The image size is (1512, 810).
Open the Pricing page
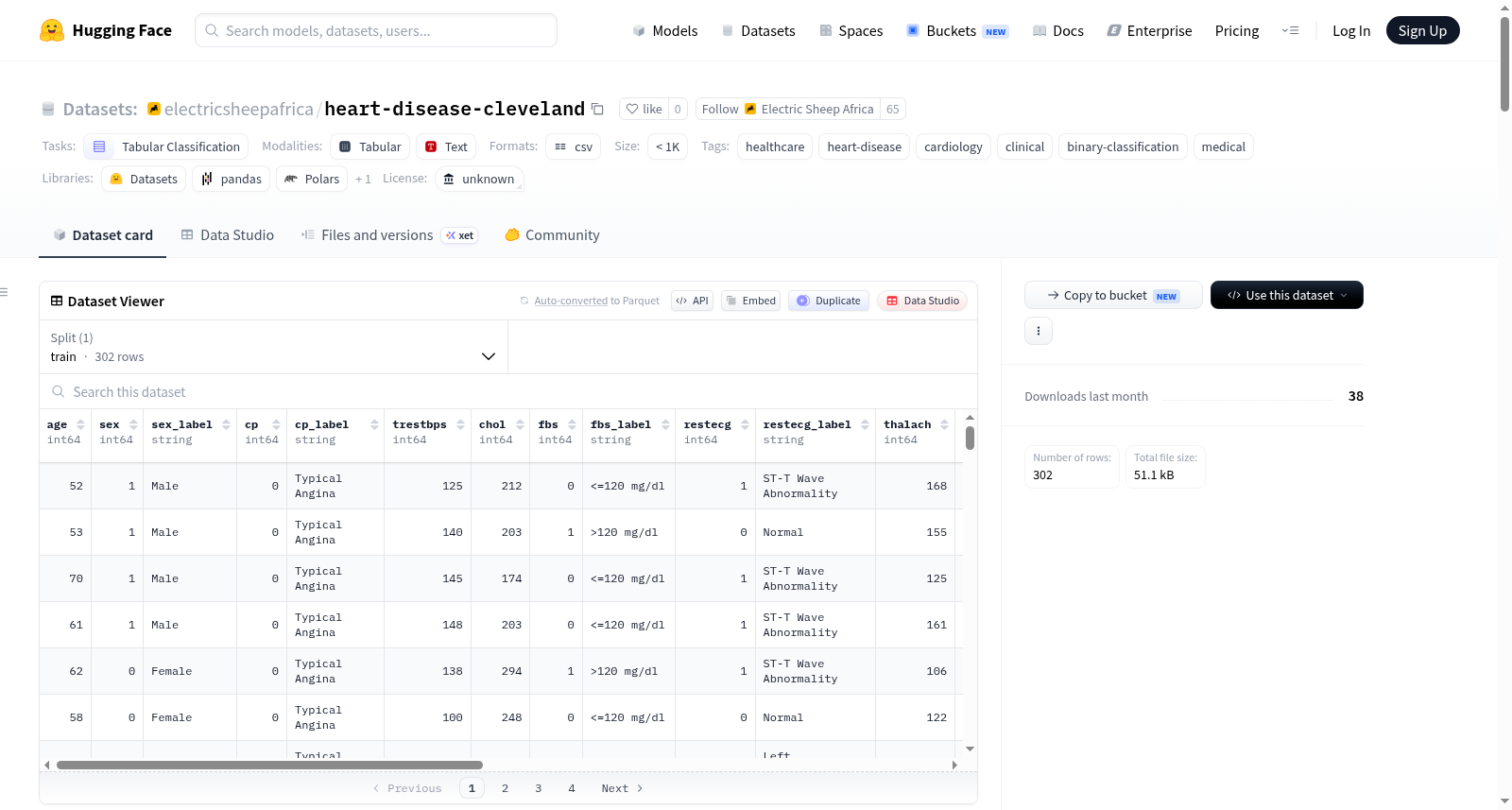(1237, 30)
